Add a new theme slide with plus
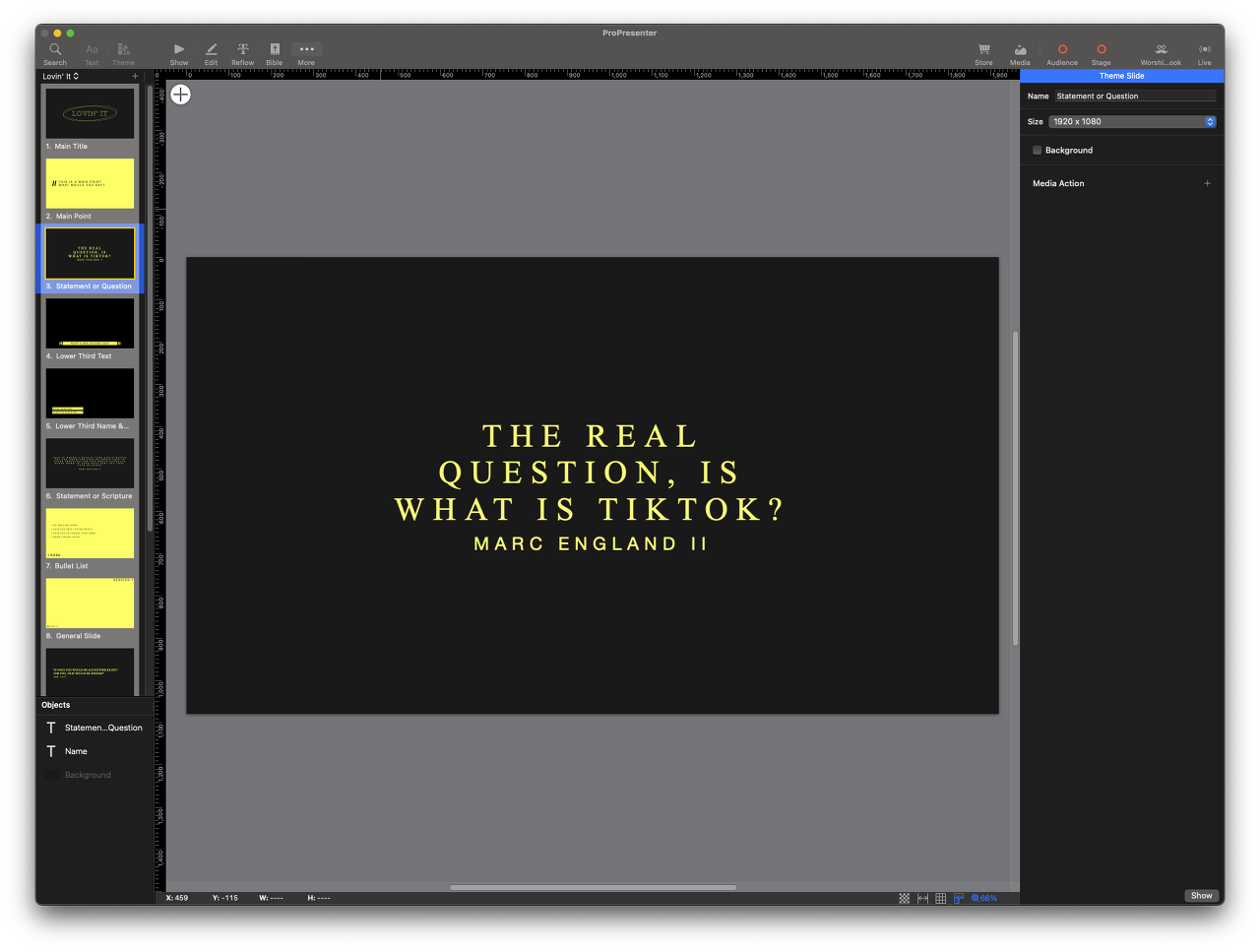 pyautogui.click(x=135, y=76)
